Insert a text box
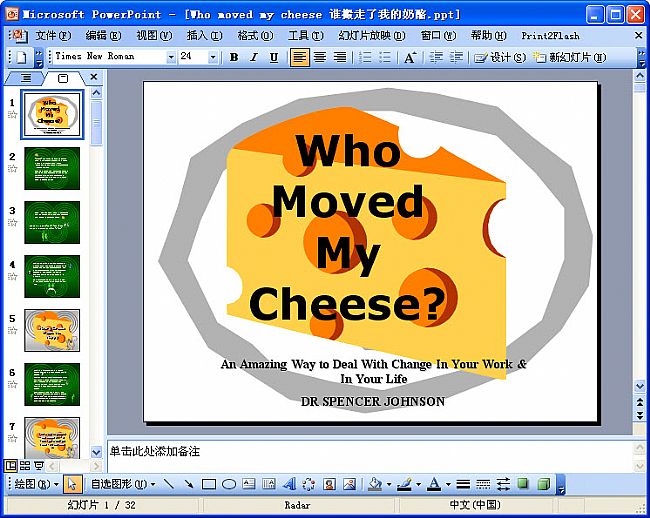Image resolution: width=650 pixels, height=518 pixels. (249, 484)
